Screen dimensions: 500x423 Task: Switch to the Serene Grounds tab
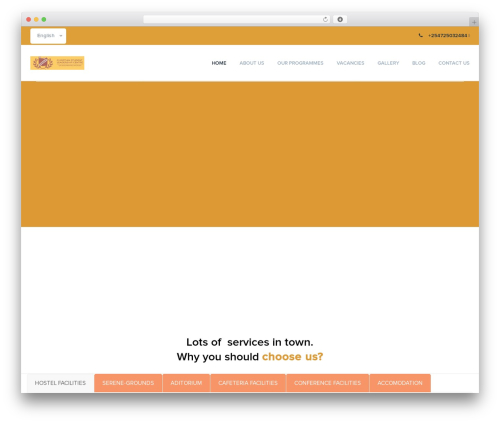pyautogui.click(x=128, y=383)
